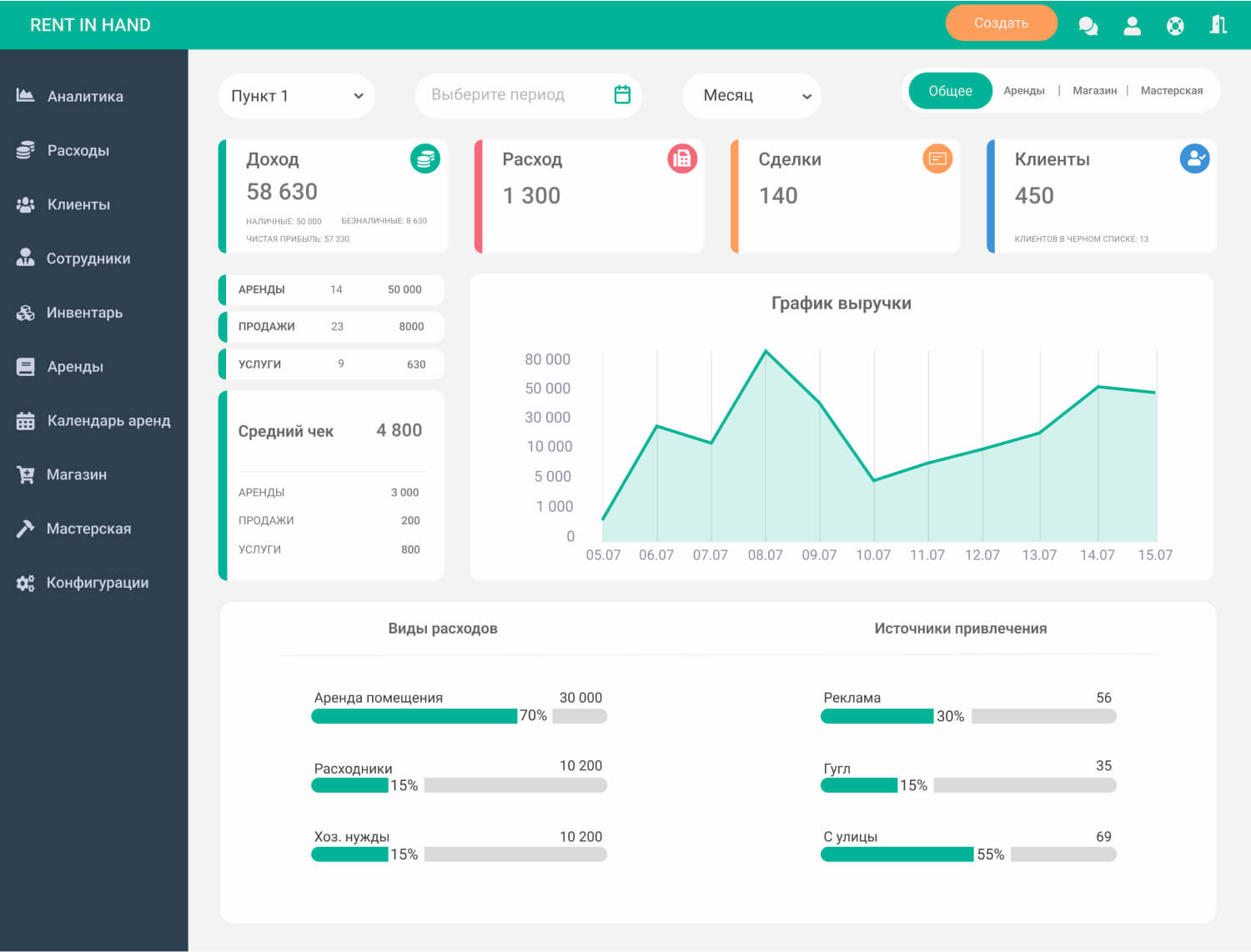Open the chat messages icon in header
The image size is (1251, 952).
point(1088,26)
